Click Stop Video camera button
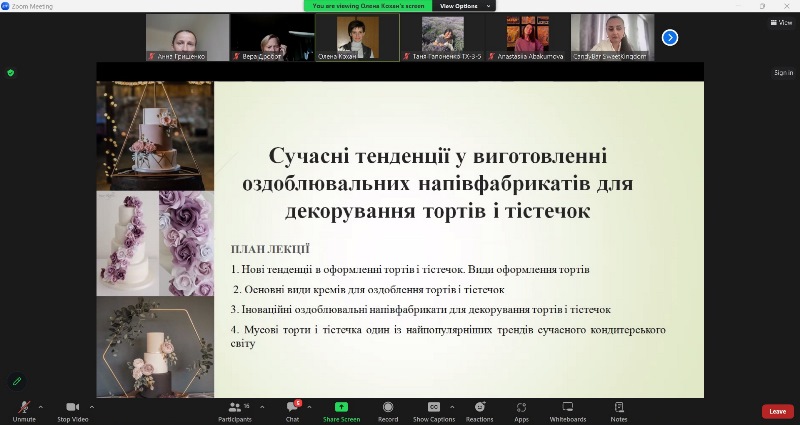800x425 pixels. pos(72,411)
